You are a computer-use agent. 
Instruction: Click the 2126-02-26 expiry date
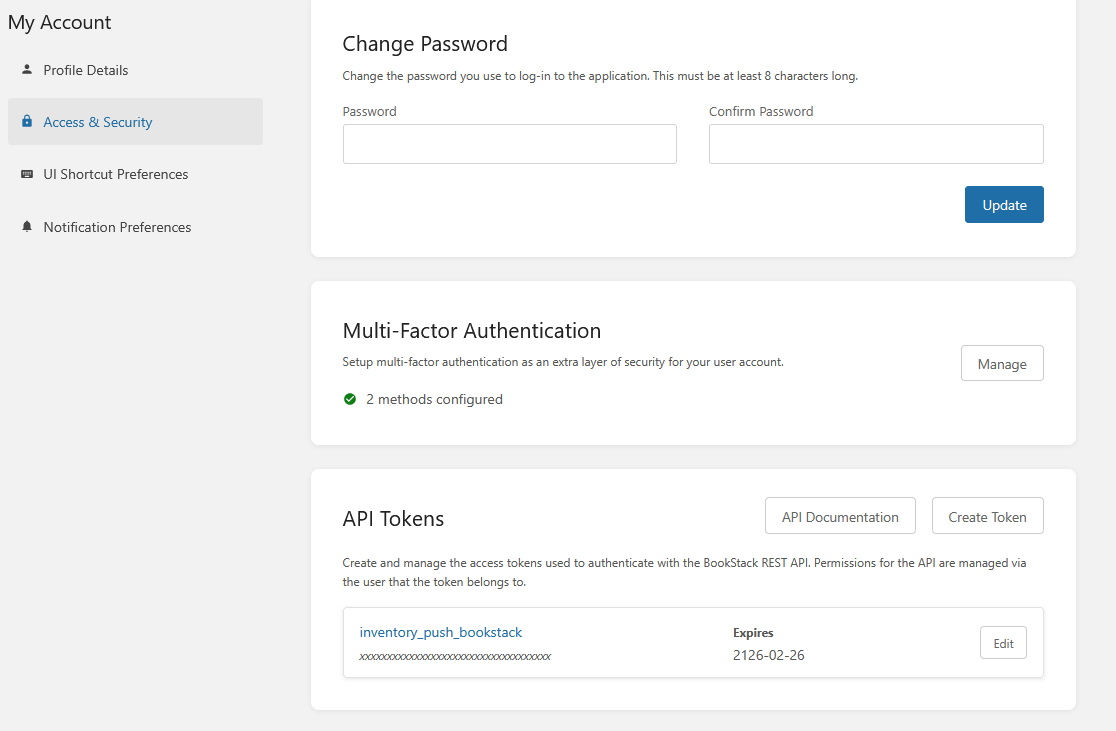[x=769, y=655]
